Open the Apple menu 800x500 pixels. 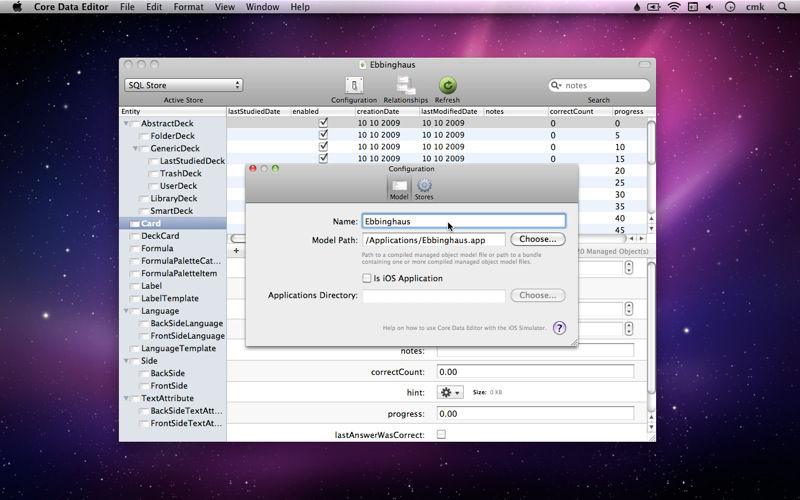tap(17, 7)
